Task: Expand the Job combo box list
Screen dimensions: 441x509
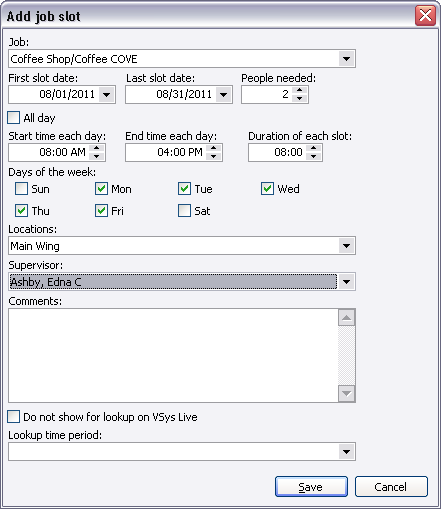Action: coord(347,59)
